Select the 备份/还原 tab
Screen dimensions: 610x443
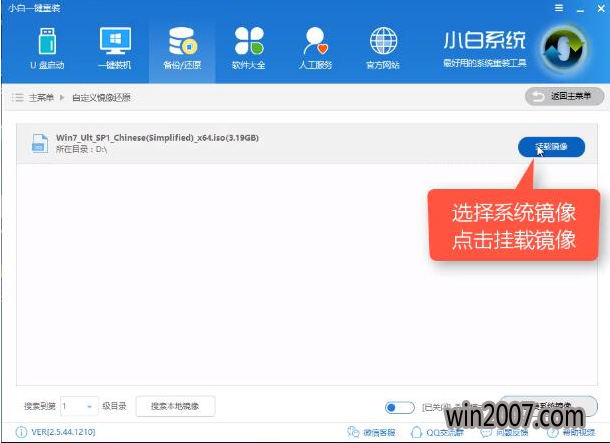182,49
